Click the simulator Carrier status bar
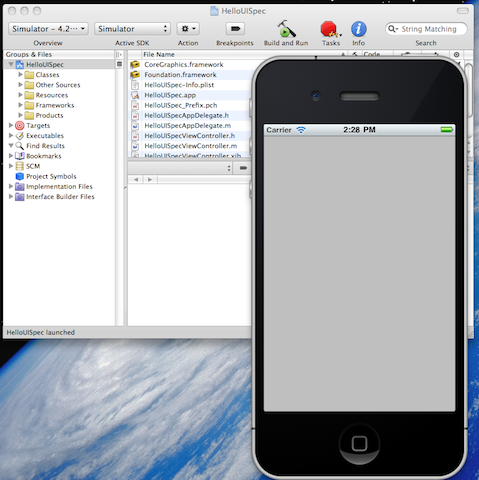The height and width of the screenshot is (480, 479). (359, 130)
